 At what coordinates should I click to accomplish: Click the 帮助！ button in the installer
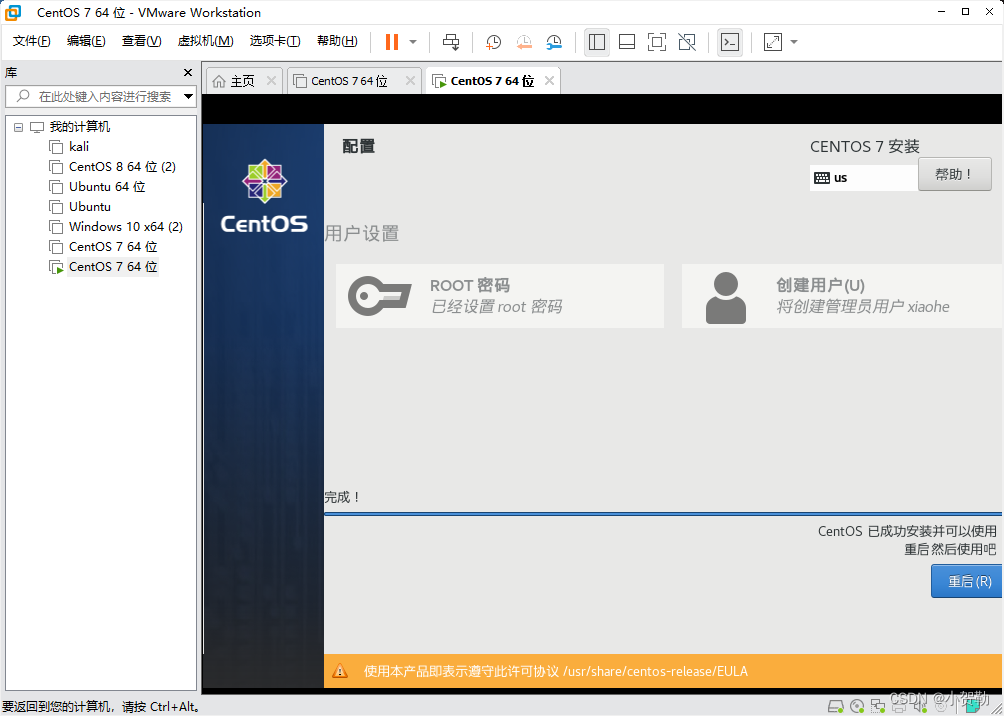955,174
